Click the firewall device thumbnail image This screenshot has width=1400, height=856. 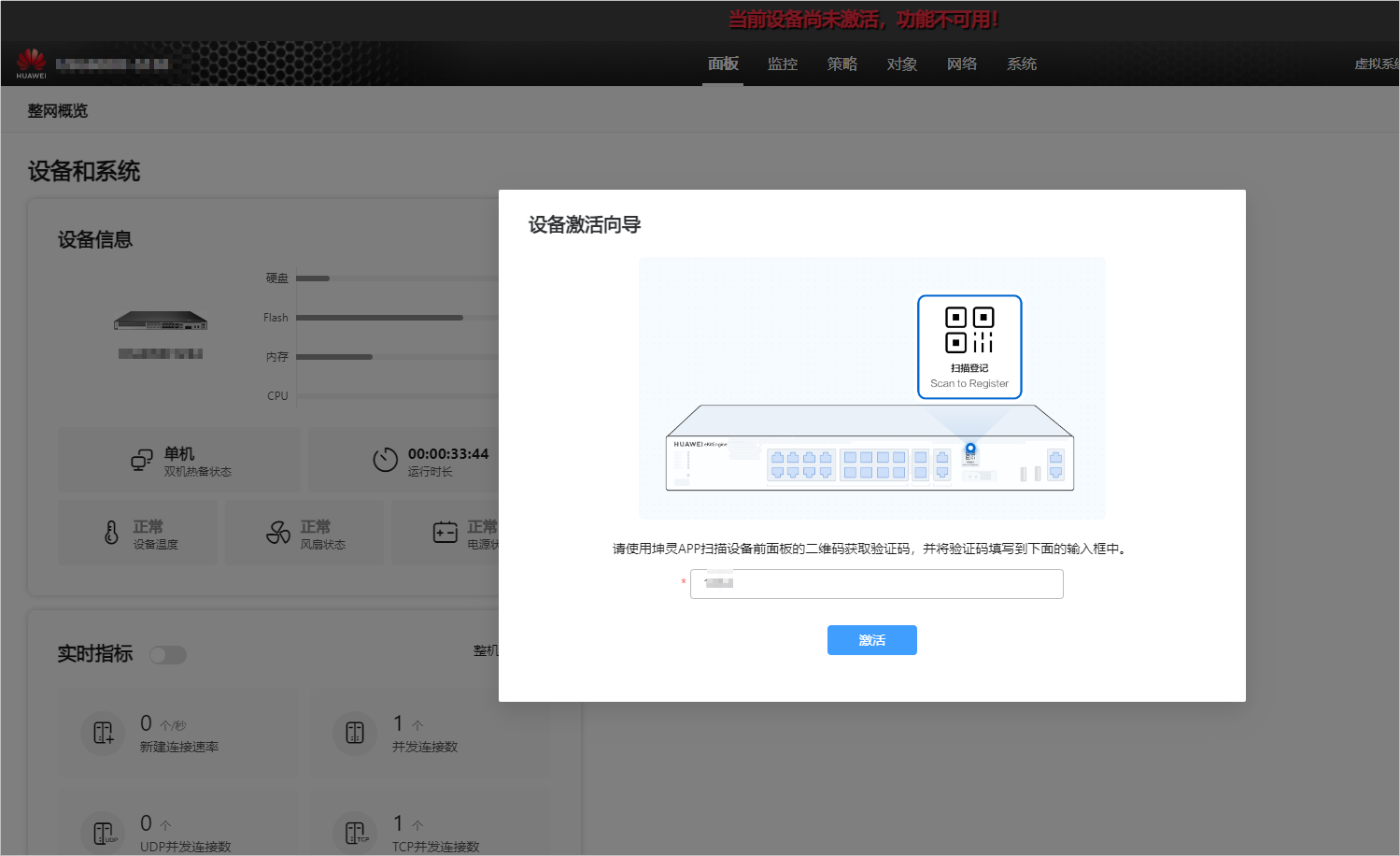point(161,321)
